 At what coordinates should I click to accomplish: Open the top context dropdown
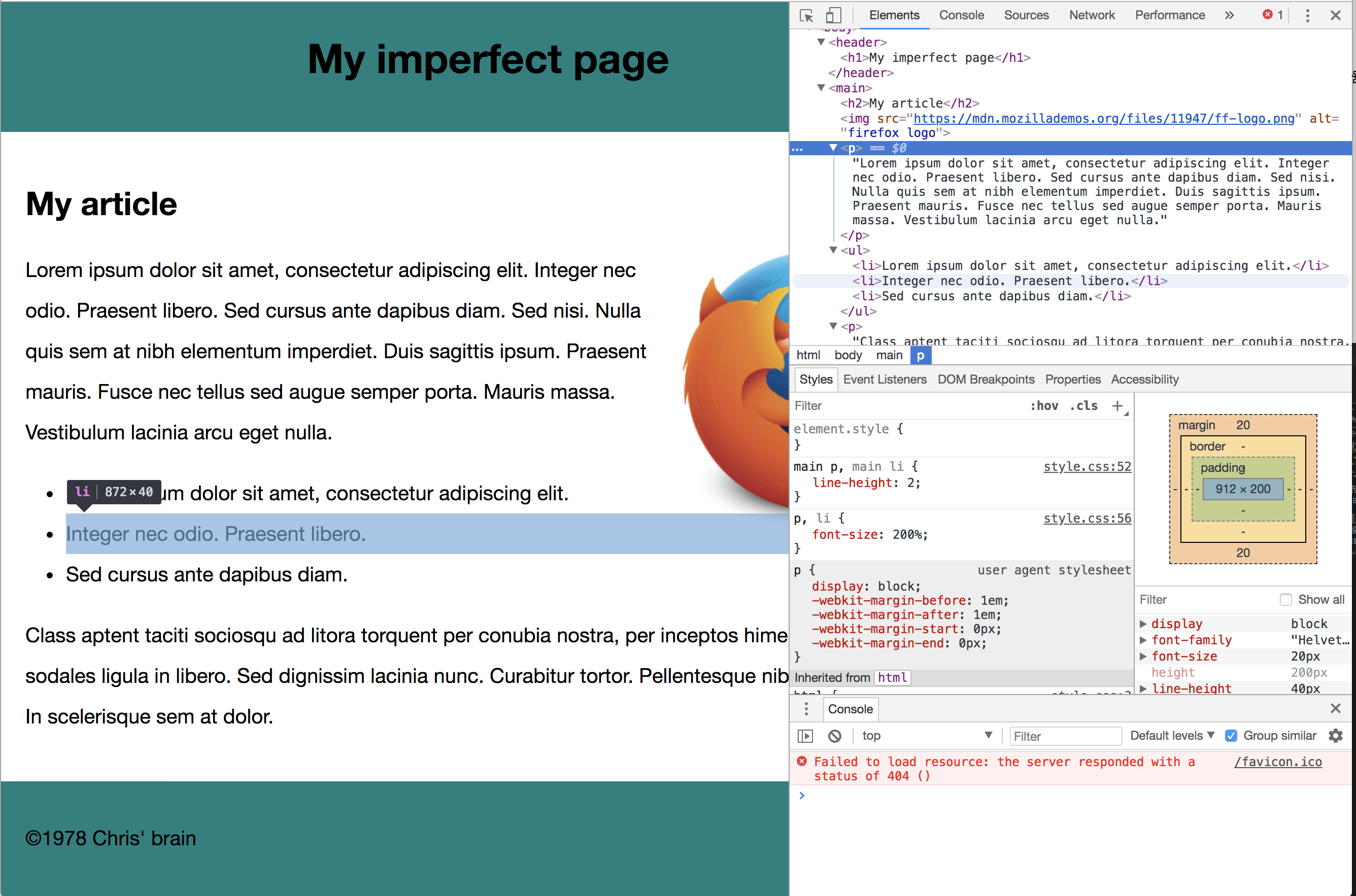927,736
